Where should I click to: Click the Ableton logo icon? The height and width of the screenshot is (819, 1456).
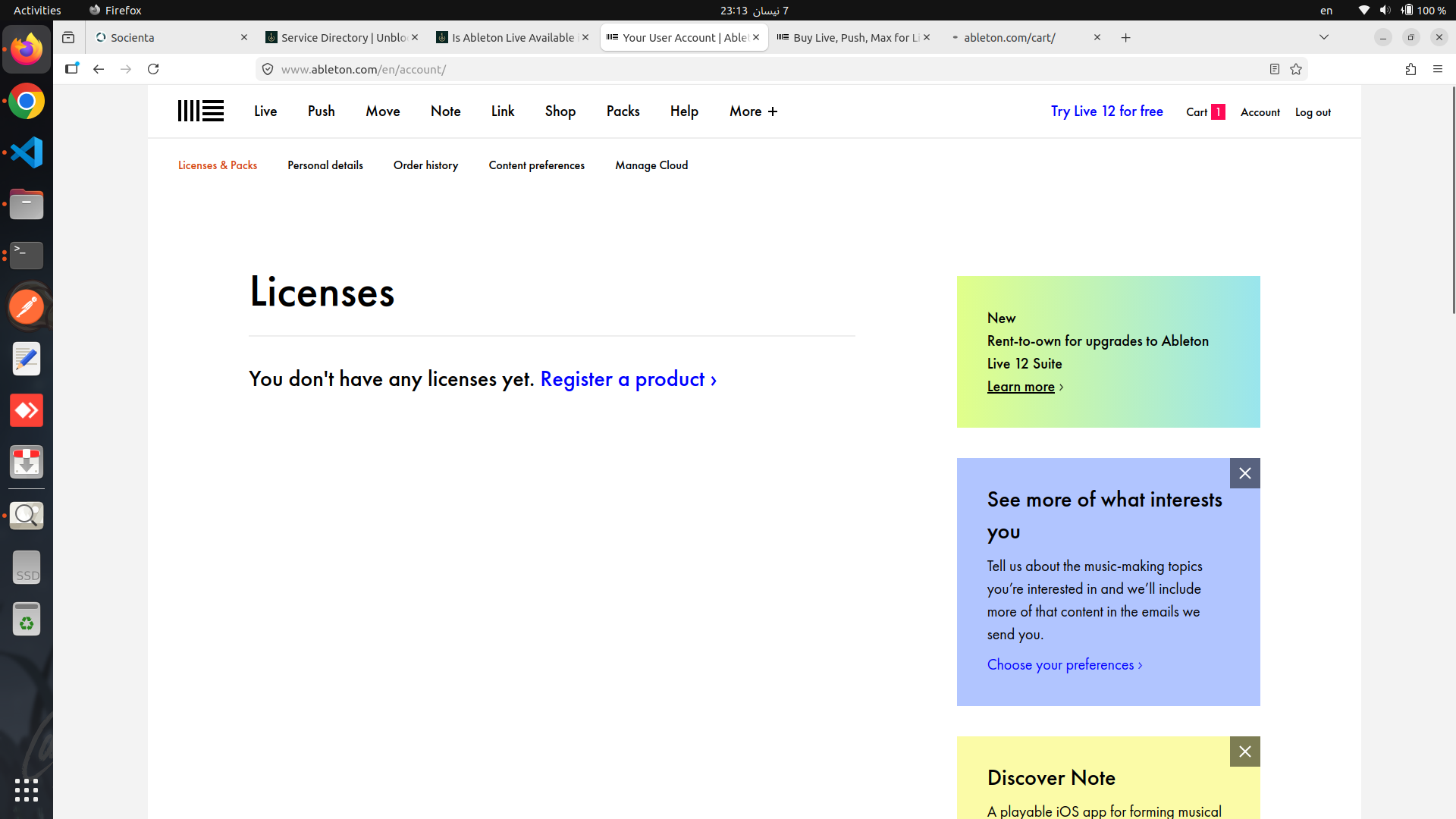pyautogui.click(x=200, y=111)
